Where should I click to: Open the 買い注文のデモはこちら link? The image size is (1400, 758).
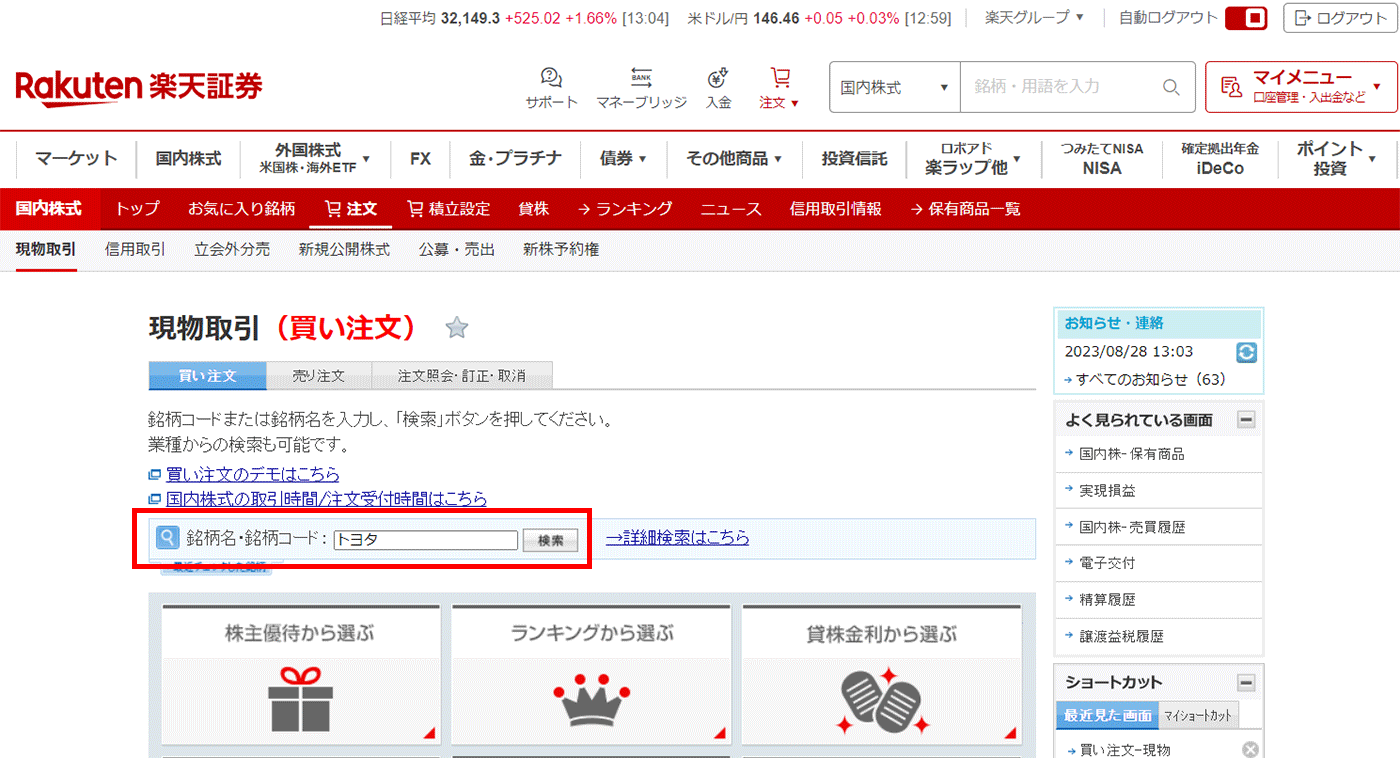253,474
